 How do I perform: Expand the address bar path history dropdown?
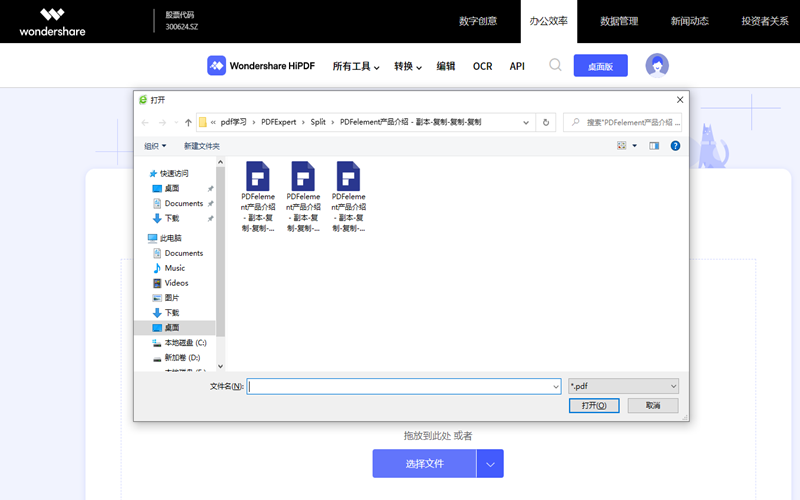[x=527, y=122]
